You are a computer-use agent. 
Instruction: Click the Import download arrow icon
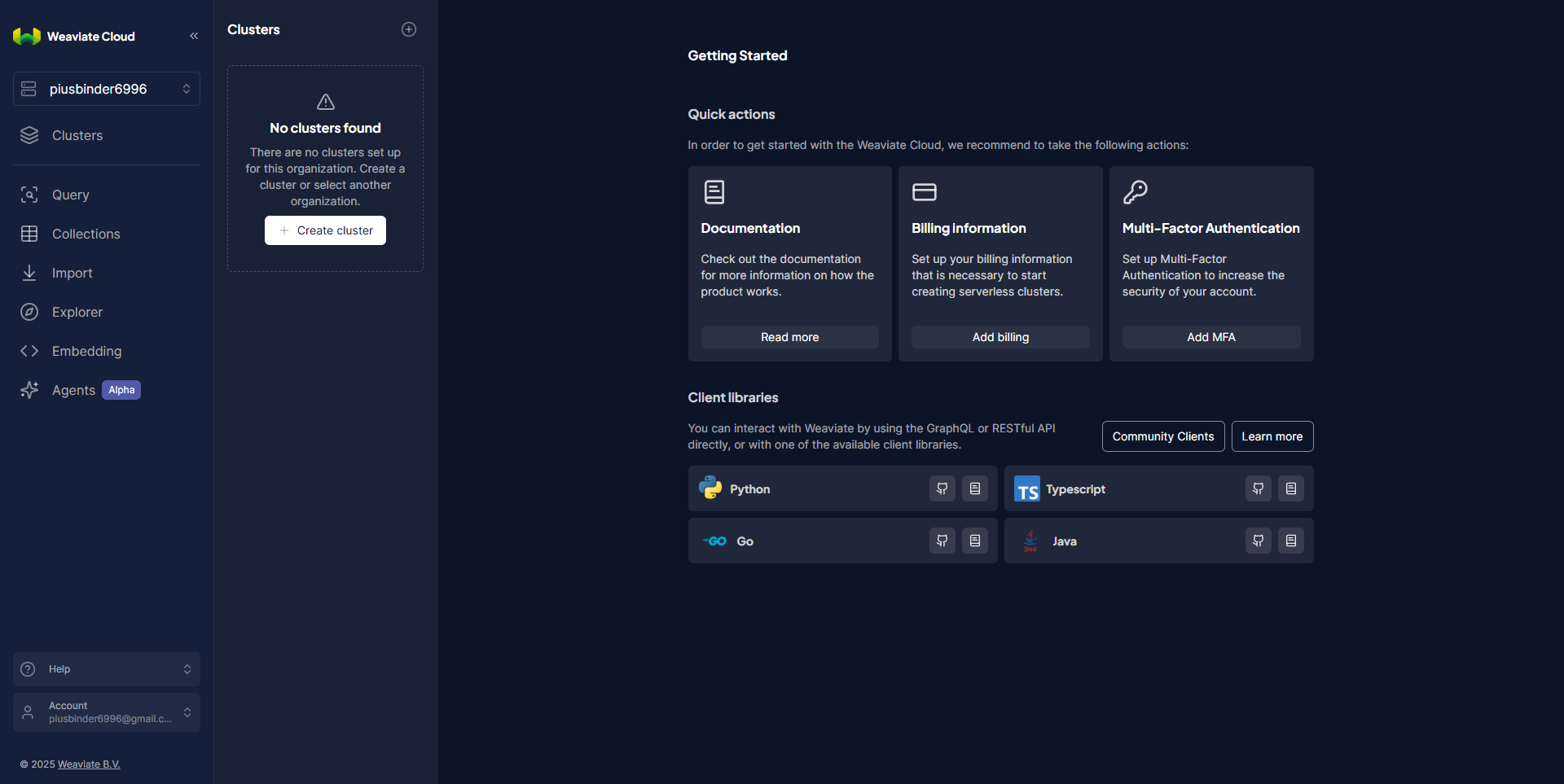(29, 273)
